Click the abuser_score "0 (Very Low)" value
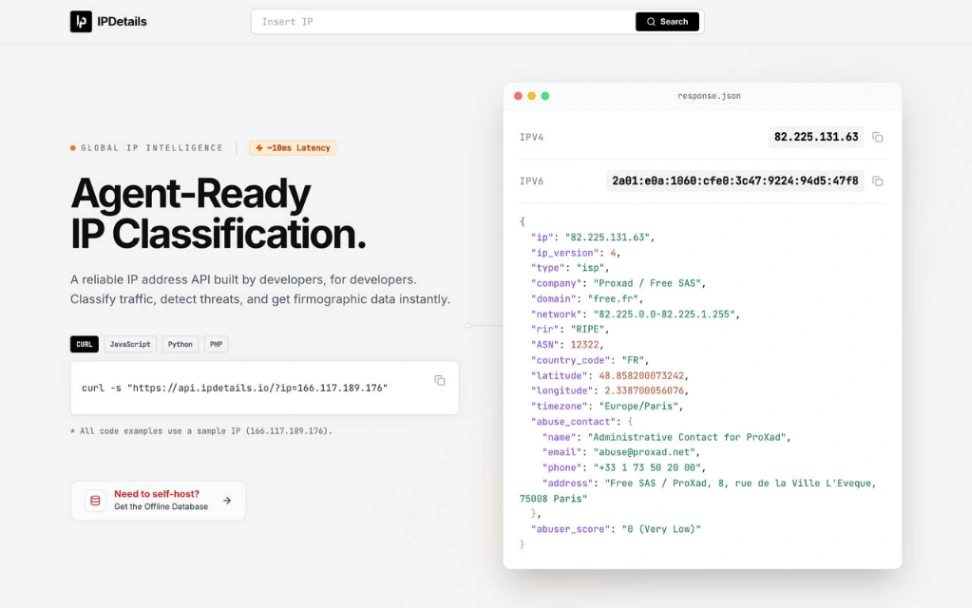 click(661, 529)
